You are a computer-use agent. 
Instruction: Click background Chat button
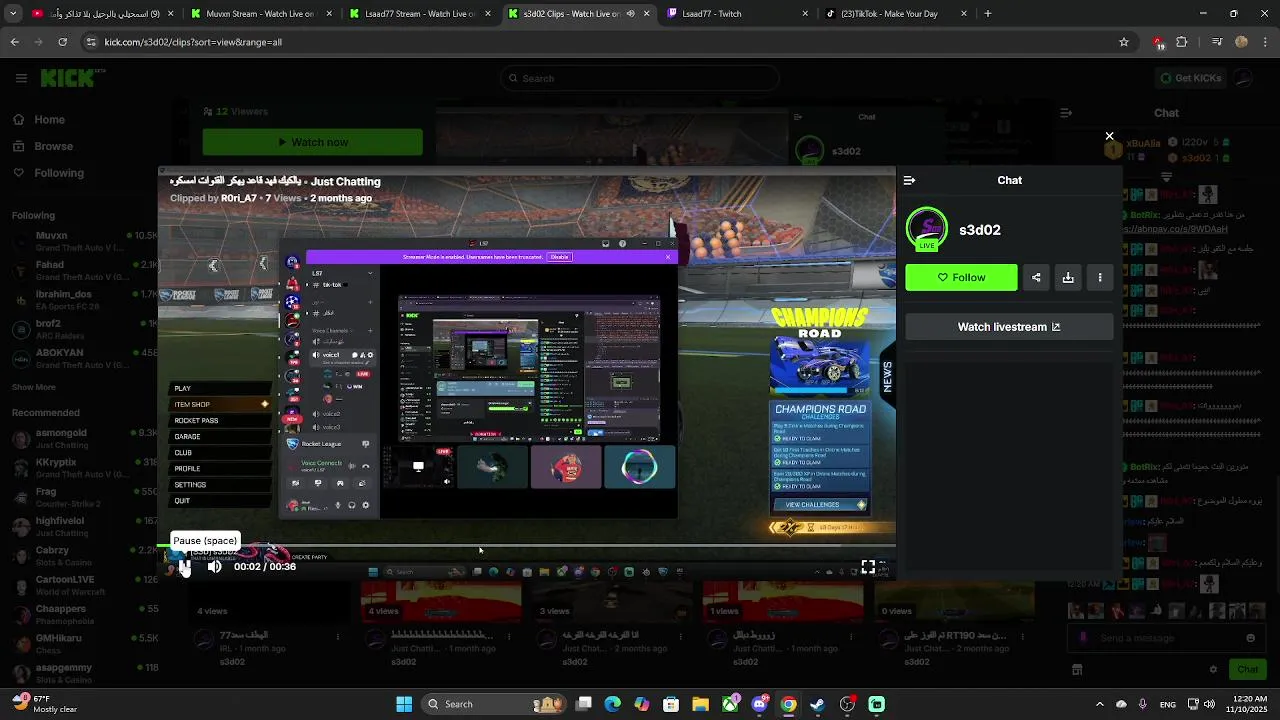(1248, 669)
